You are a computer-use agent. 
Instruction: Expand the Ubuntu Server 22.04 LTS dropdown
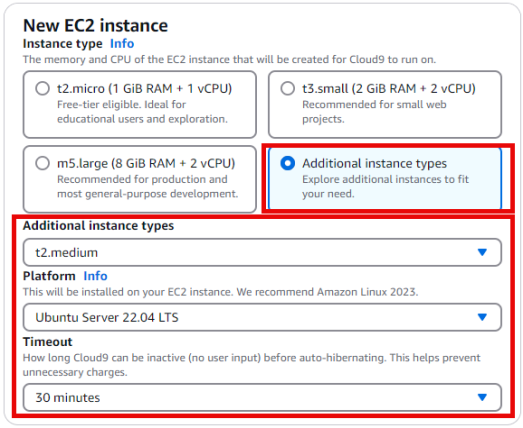click(x=262, y=317)
